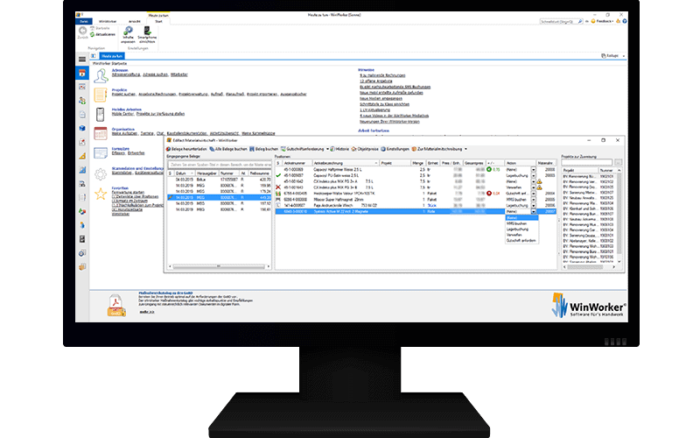Viewport: 700px width, 438px height.
Task: Click the Adressen people icon on start page
Action: click(101, 76)
